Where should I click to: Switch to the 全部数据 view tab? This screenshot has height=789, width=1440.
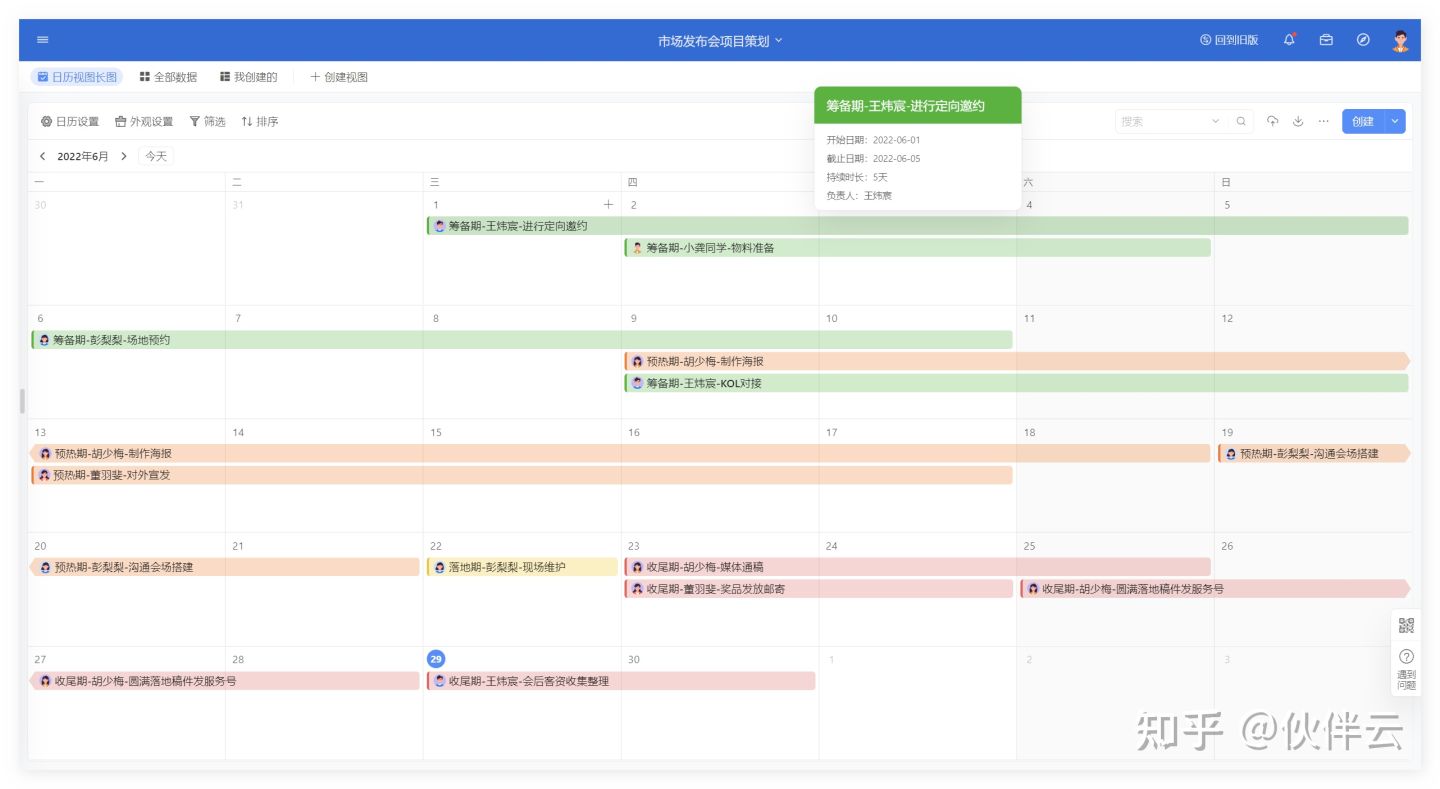click(168, 77)
